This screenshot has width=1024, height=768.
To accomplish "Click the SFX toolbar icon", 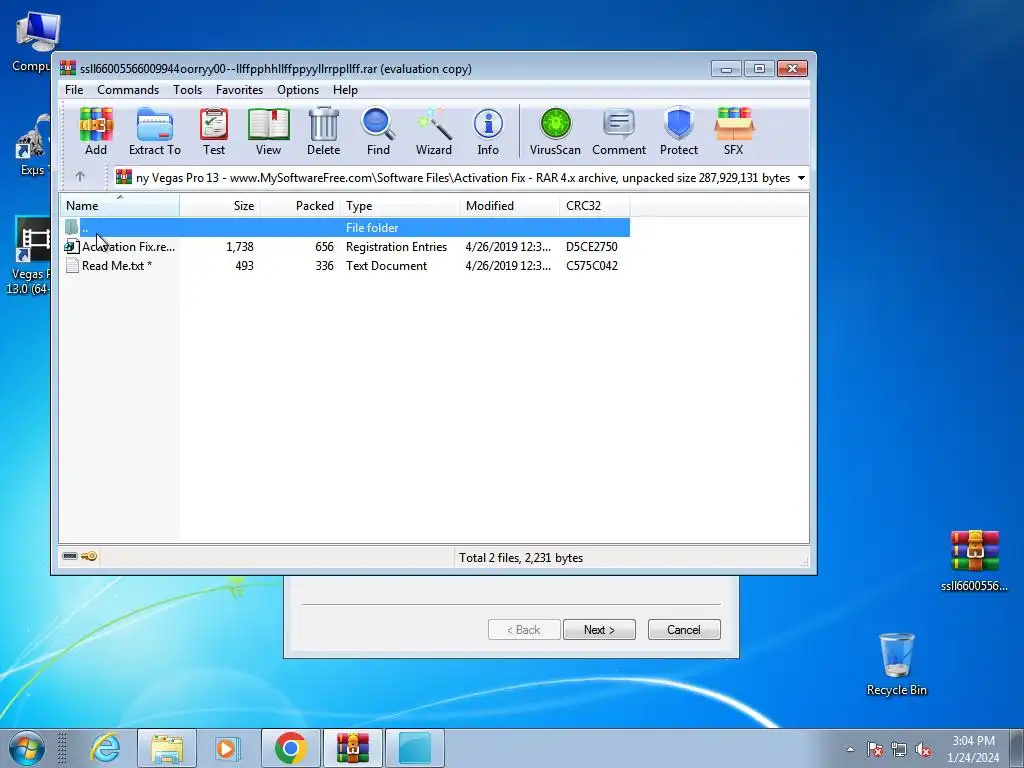I will [733, 131].
